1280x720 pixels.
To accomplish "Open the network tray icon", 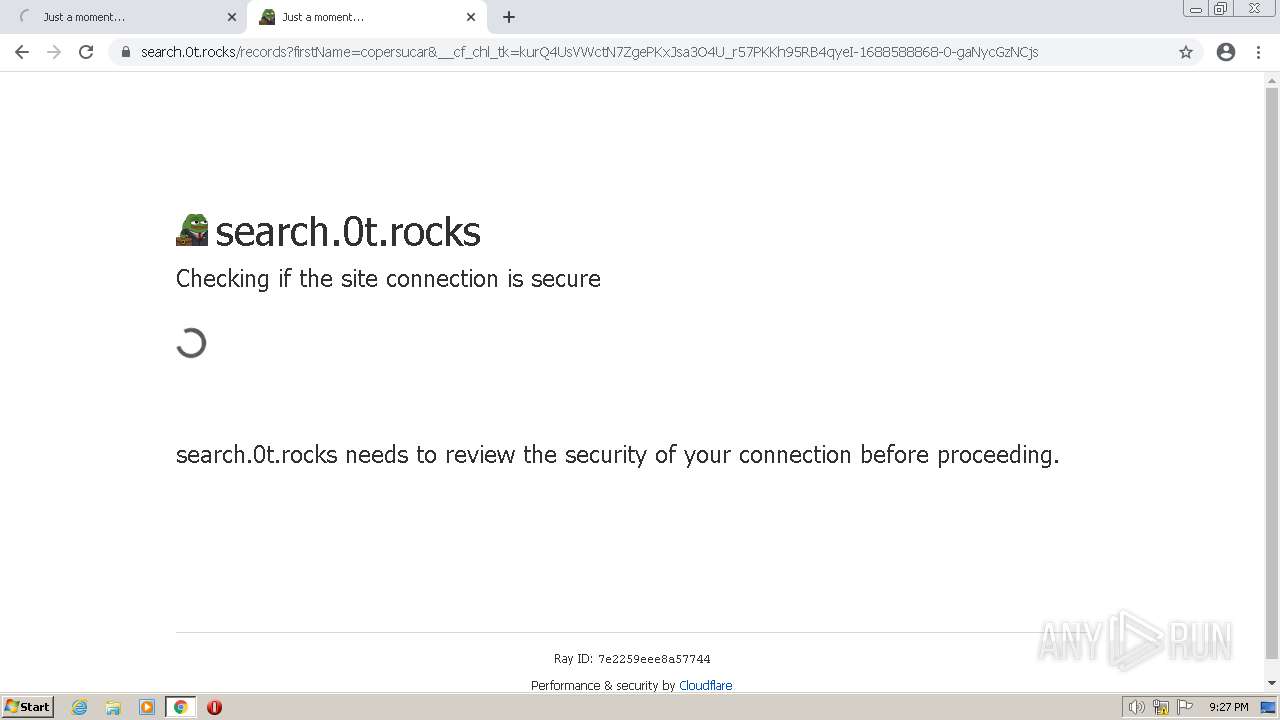I will (1161, 707).
